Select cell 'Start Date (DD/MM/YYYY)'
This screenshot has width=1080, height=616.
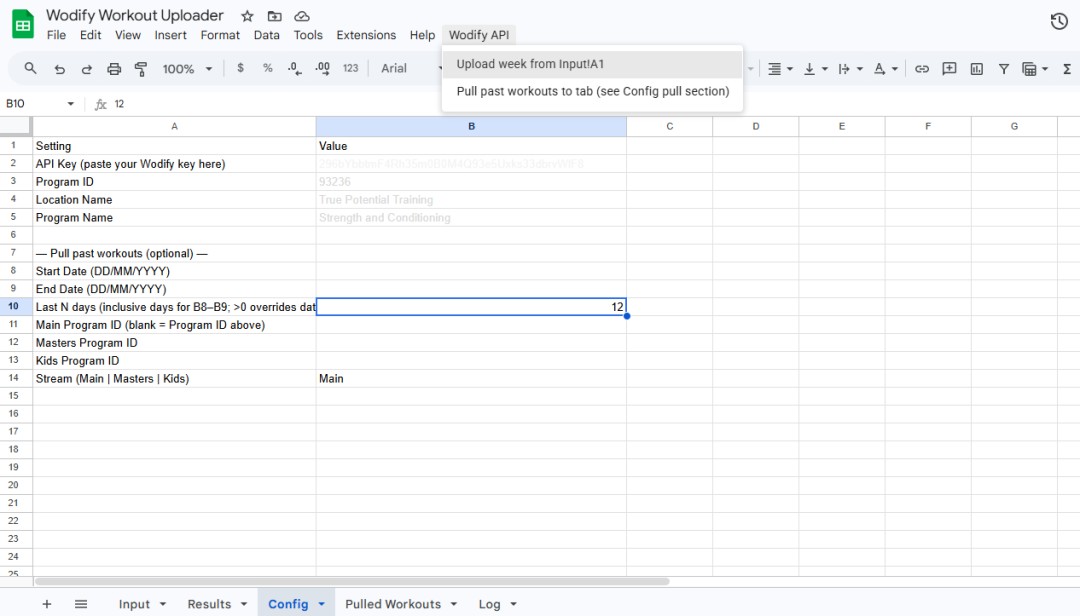pos(174,271)
